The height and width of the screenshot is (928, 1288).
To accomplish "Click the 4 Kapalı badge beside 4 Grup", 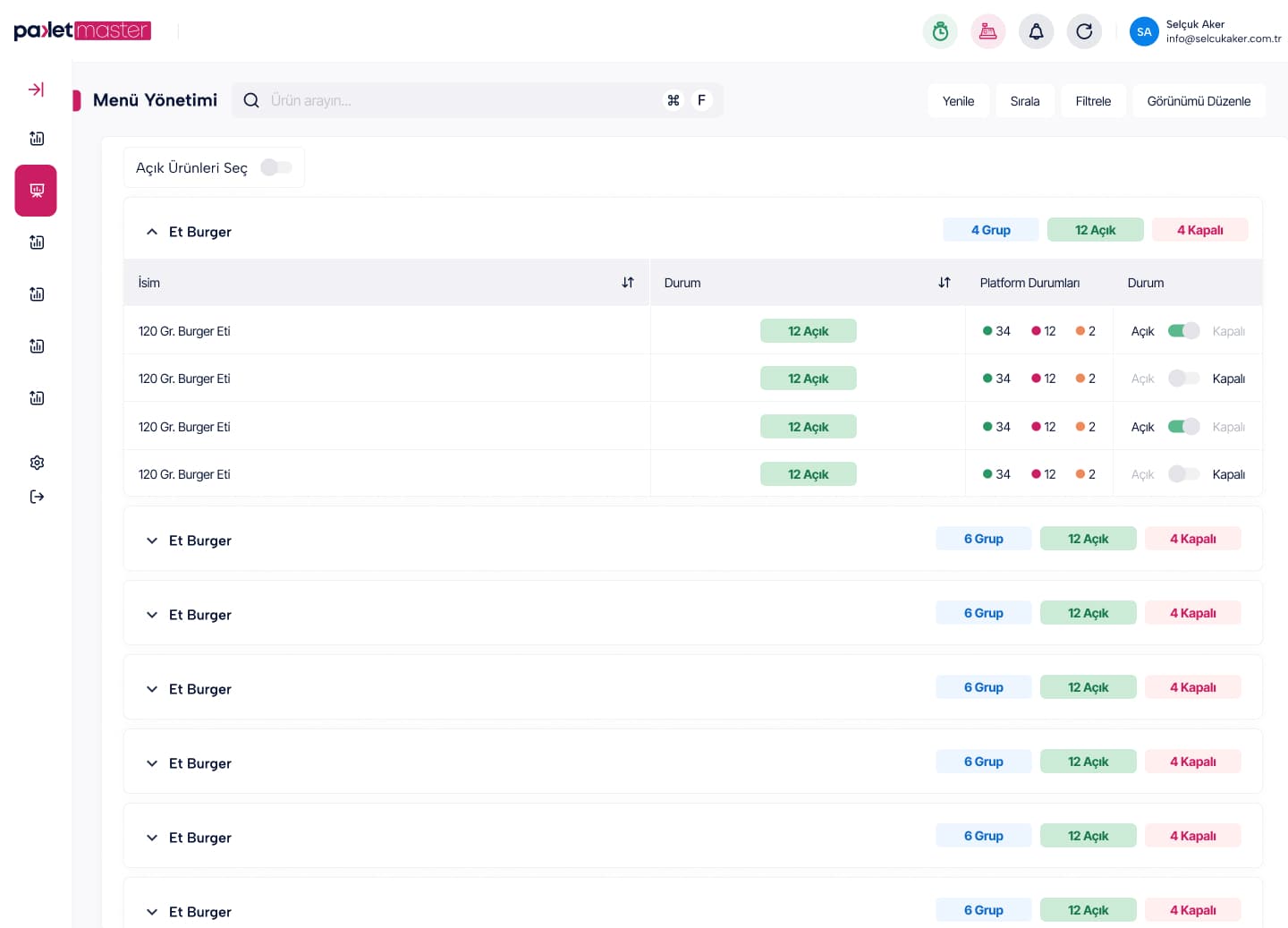I will (x=1200, y=230).
